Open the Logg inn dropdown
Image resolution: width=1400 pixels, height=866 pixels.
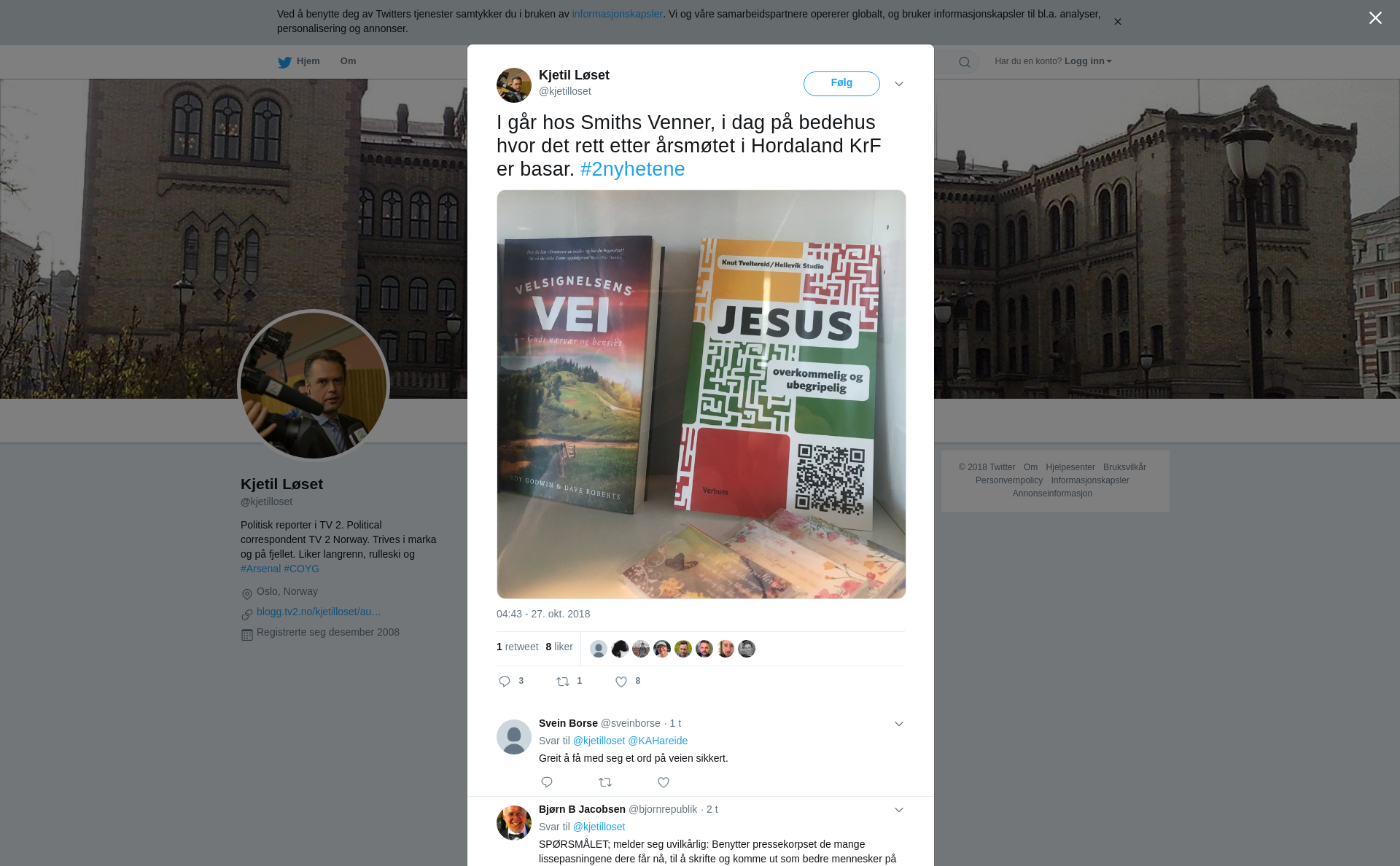click(x=1088, y=61)
